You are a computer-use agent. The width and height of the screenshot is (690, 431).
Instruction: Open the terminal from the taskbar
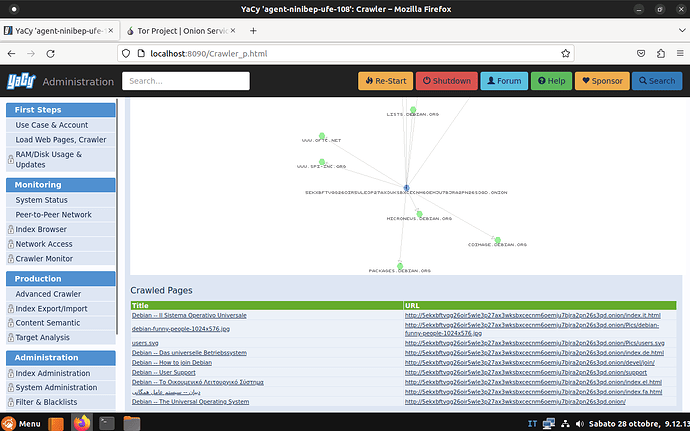(x=107, y=423)
